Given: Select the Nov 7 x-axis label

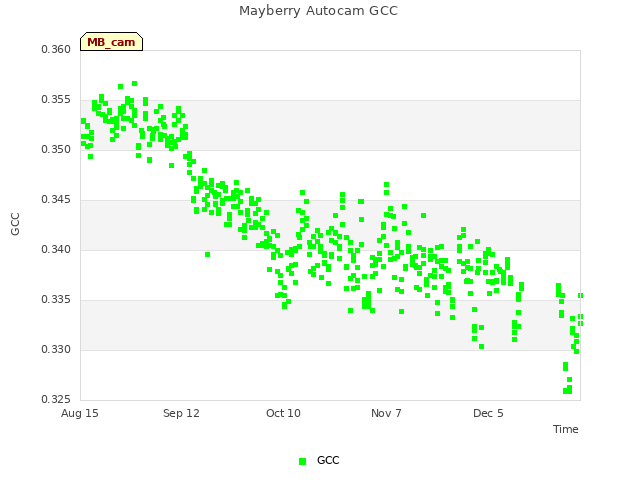Looking at the screenshot, I should 386,413.
